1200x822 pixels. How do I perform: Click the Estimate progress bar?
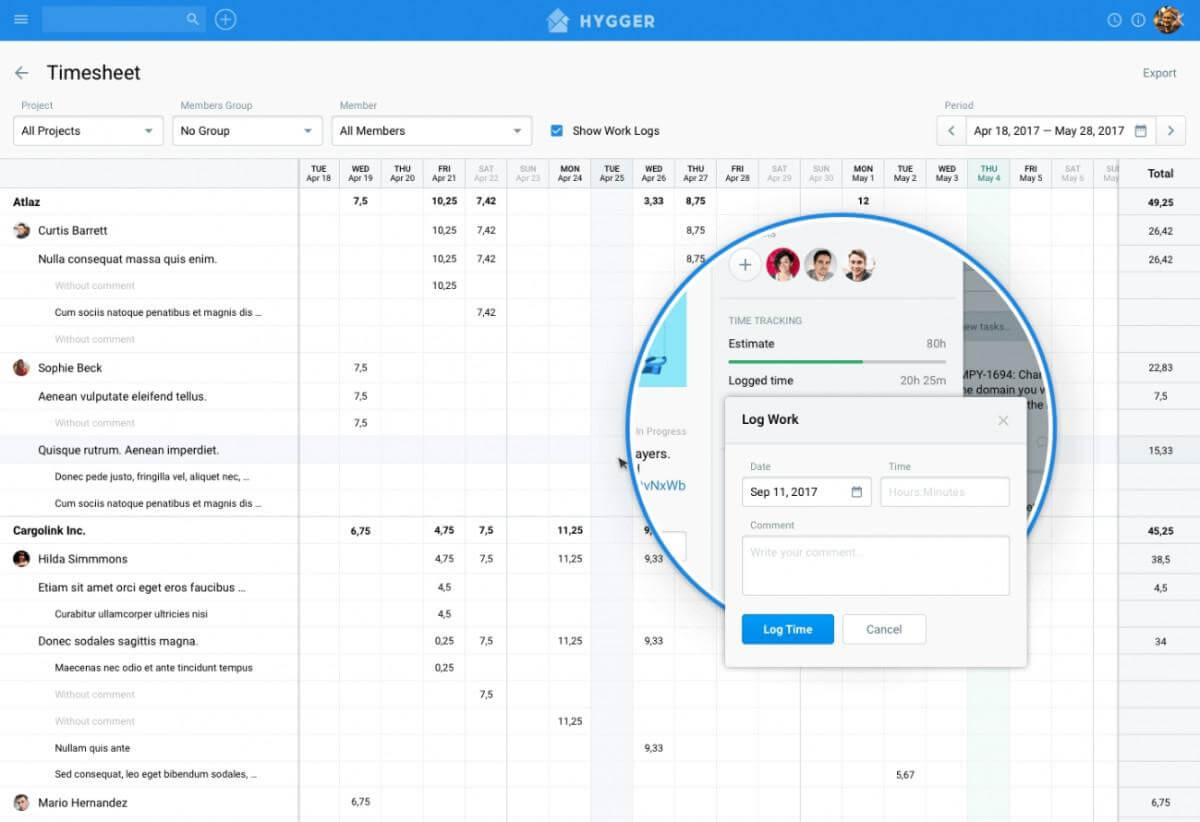coord(837,361)
